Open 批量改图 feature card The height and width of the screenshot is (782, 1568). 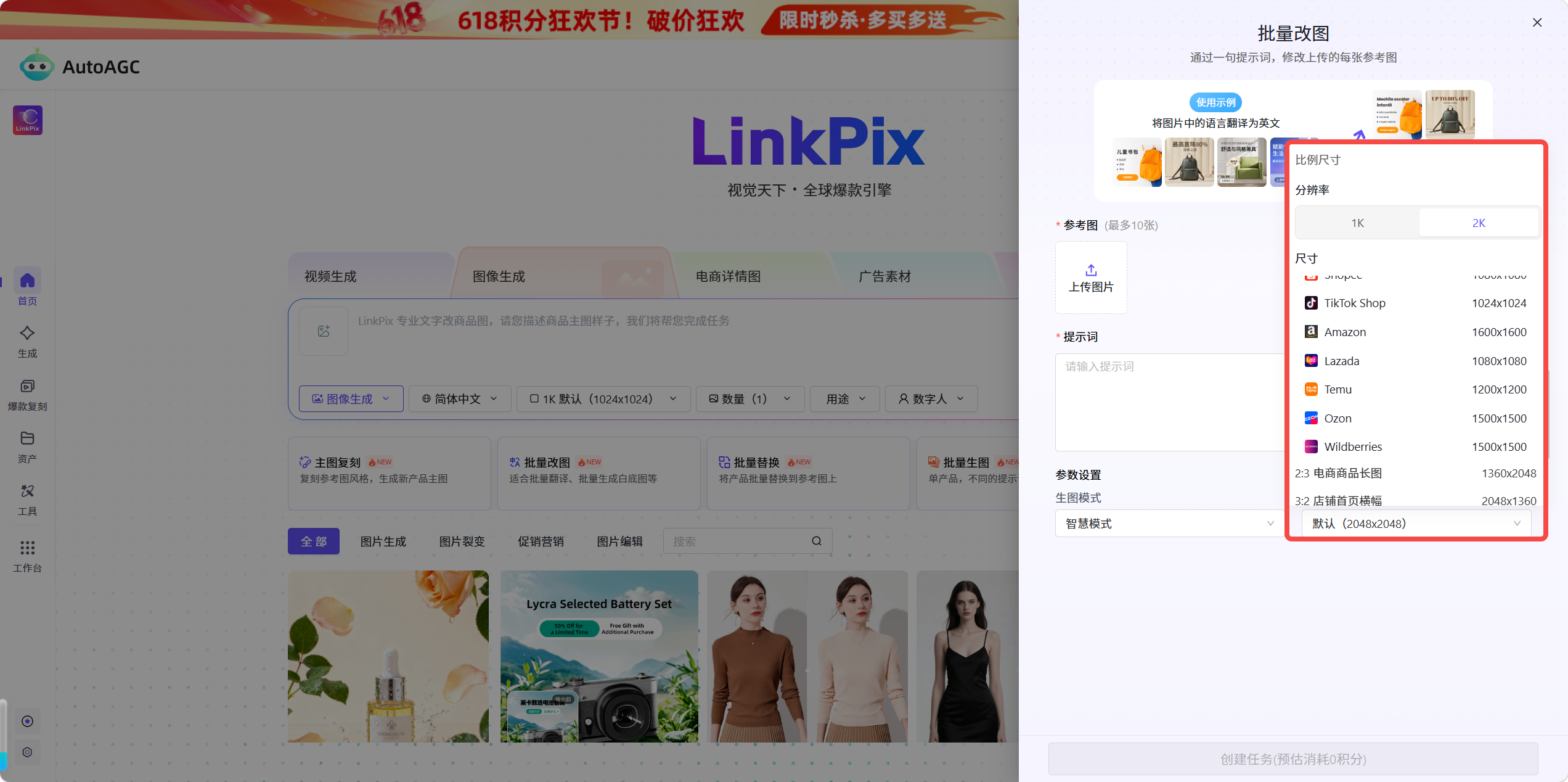point(599,474)
